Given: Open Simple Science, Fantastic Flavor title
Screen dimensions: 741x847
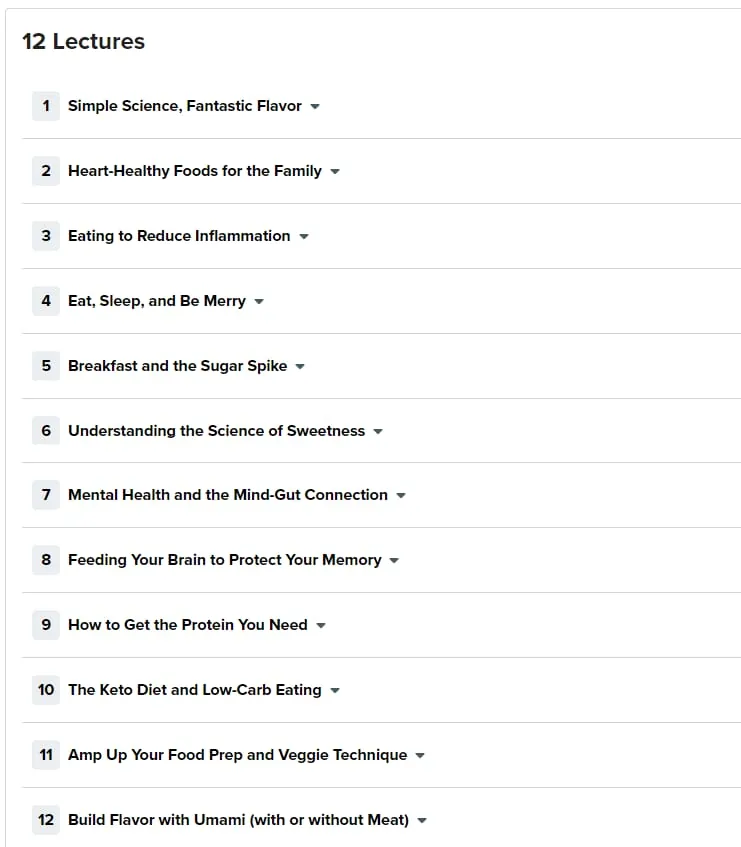Looking at the screenshot, I should point(185,106).
